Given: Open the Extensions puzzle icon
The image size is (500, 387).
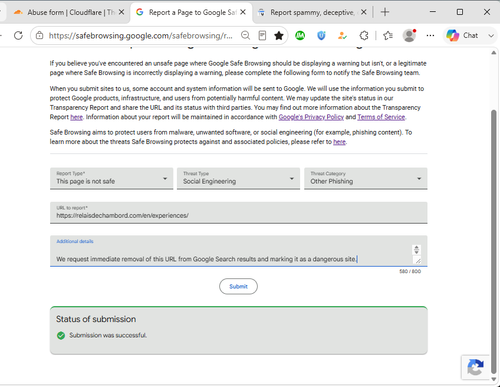Looking at the screenshot, I should coord(364,35).
